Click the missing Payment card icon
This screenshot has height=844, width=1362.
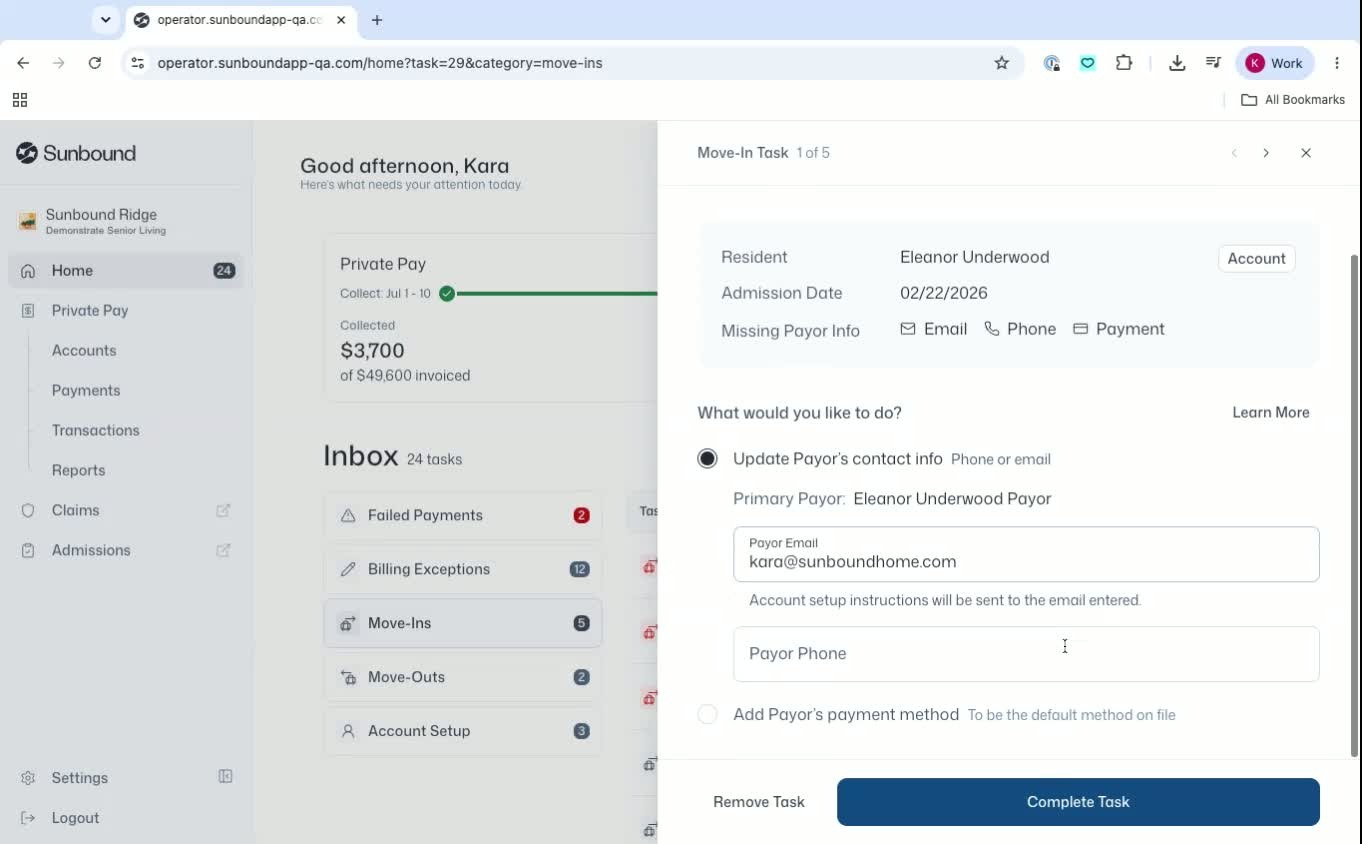coord(1080,329)
